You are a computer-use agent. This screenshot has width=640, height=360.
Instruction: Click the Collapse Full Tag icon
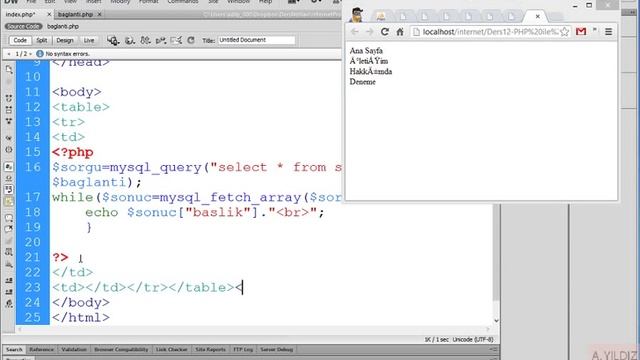(x=9, y=98)
